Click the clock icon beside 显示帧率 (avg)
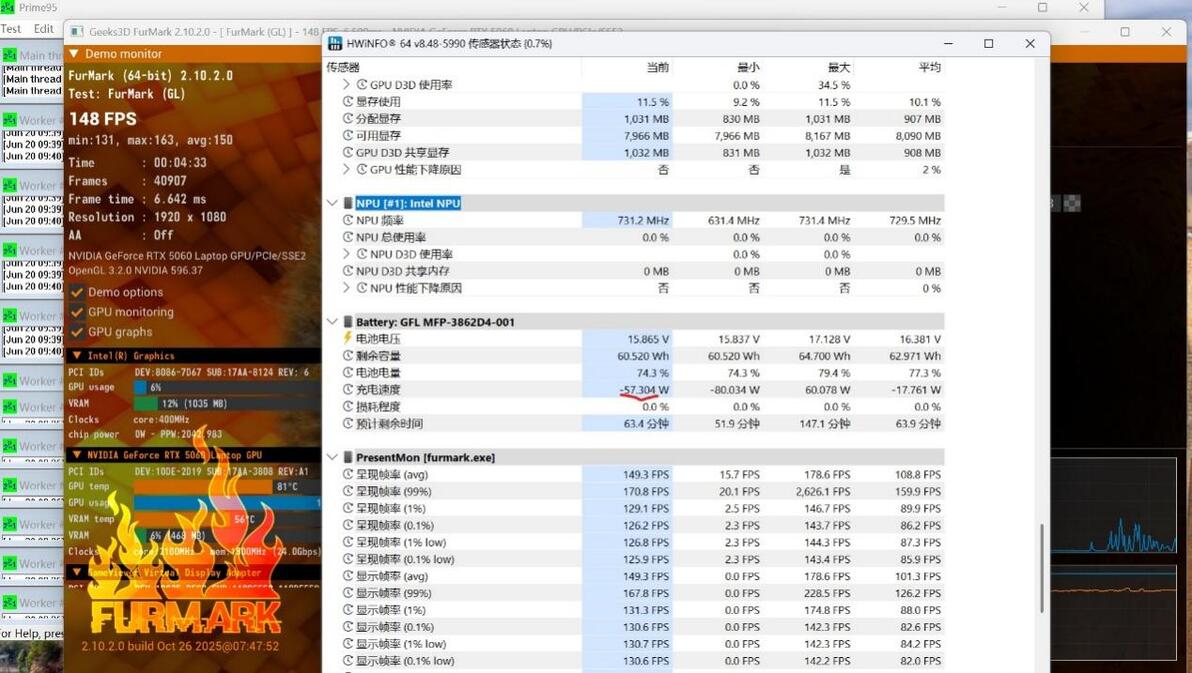This screenshot has width=1192, height=673. (x=348, y=576)
